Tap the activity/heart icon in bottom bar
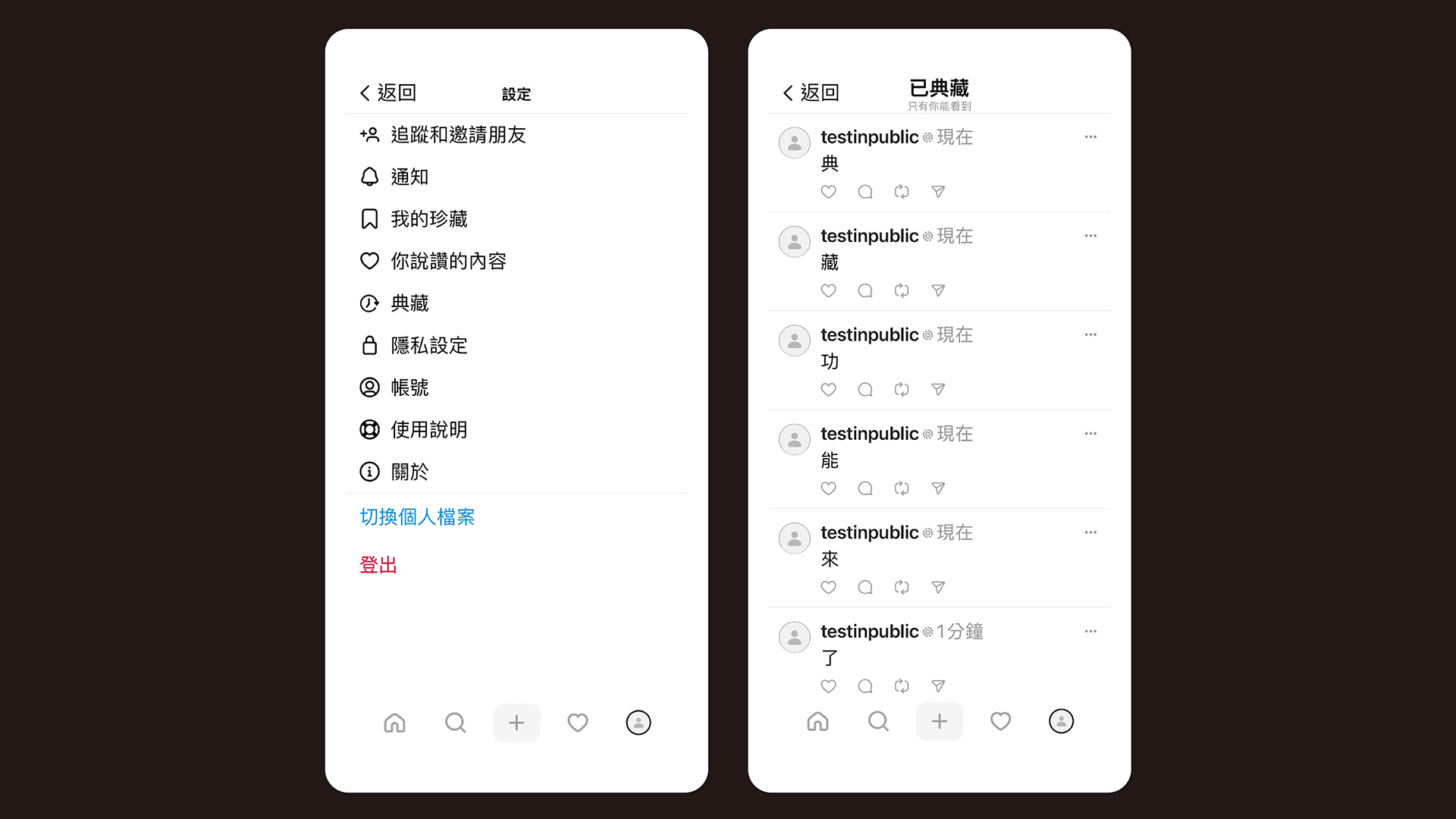 click(x=577, y=721)
